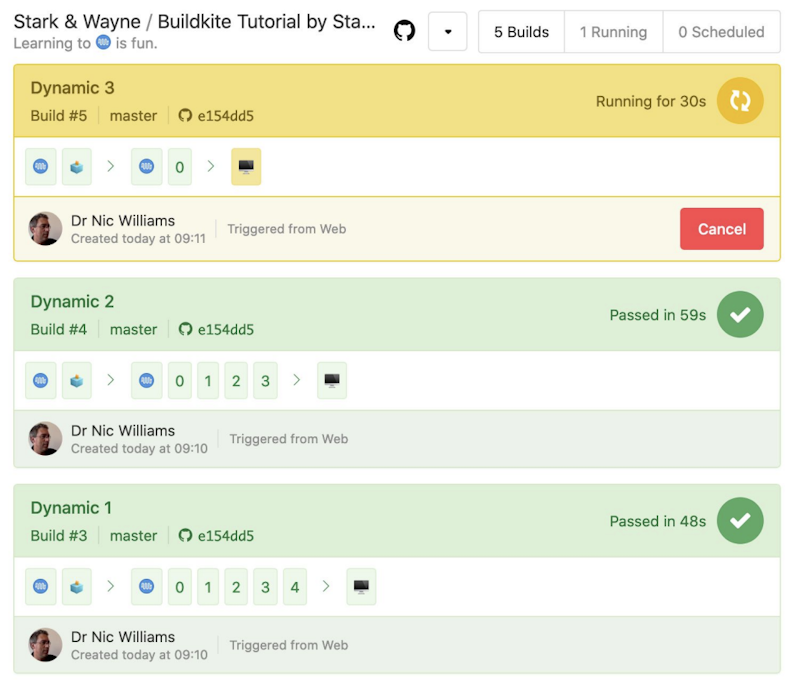Click the running spinner status icon
Screen dimensions: 800x686
(740, 101)
